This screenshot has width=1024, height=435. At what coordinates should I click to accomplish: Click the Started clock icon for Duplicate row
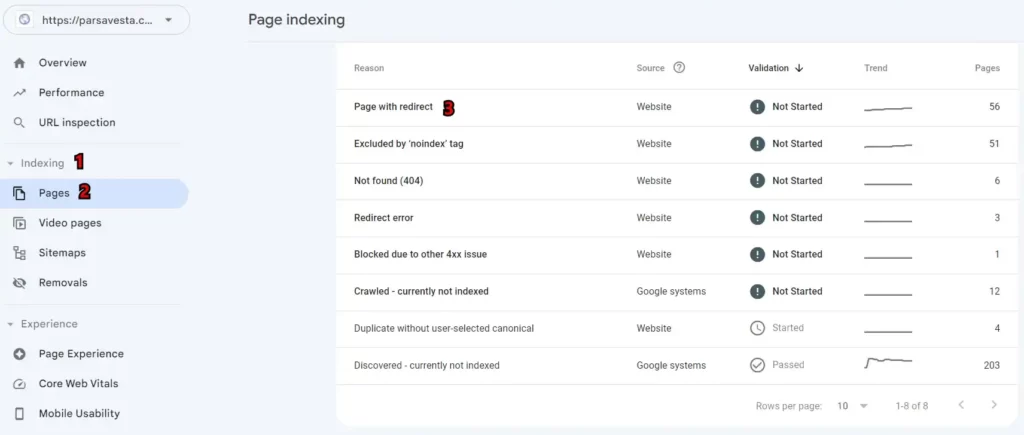coord(757,329)
